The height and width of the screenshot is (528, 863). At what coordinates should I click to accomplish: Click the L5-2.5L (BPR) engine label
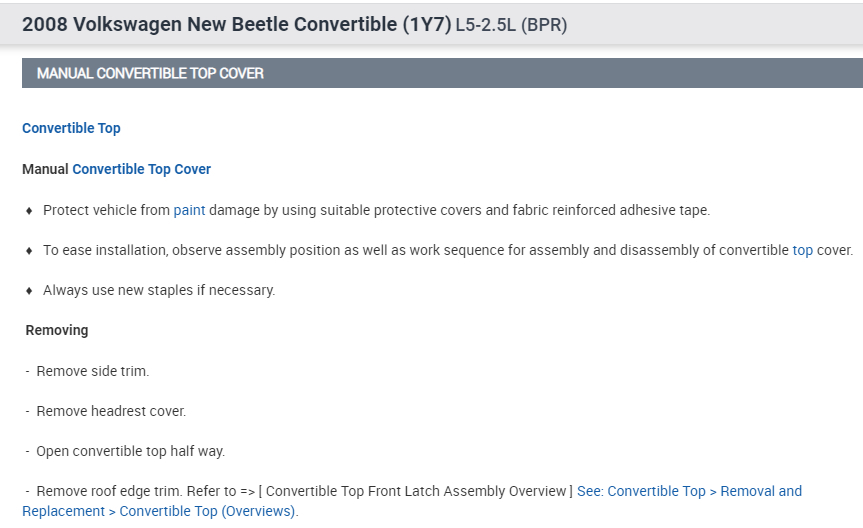[511, 25]
